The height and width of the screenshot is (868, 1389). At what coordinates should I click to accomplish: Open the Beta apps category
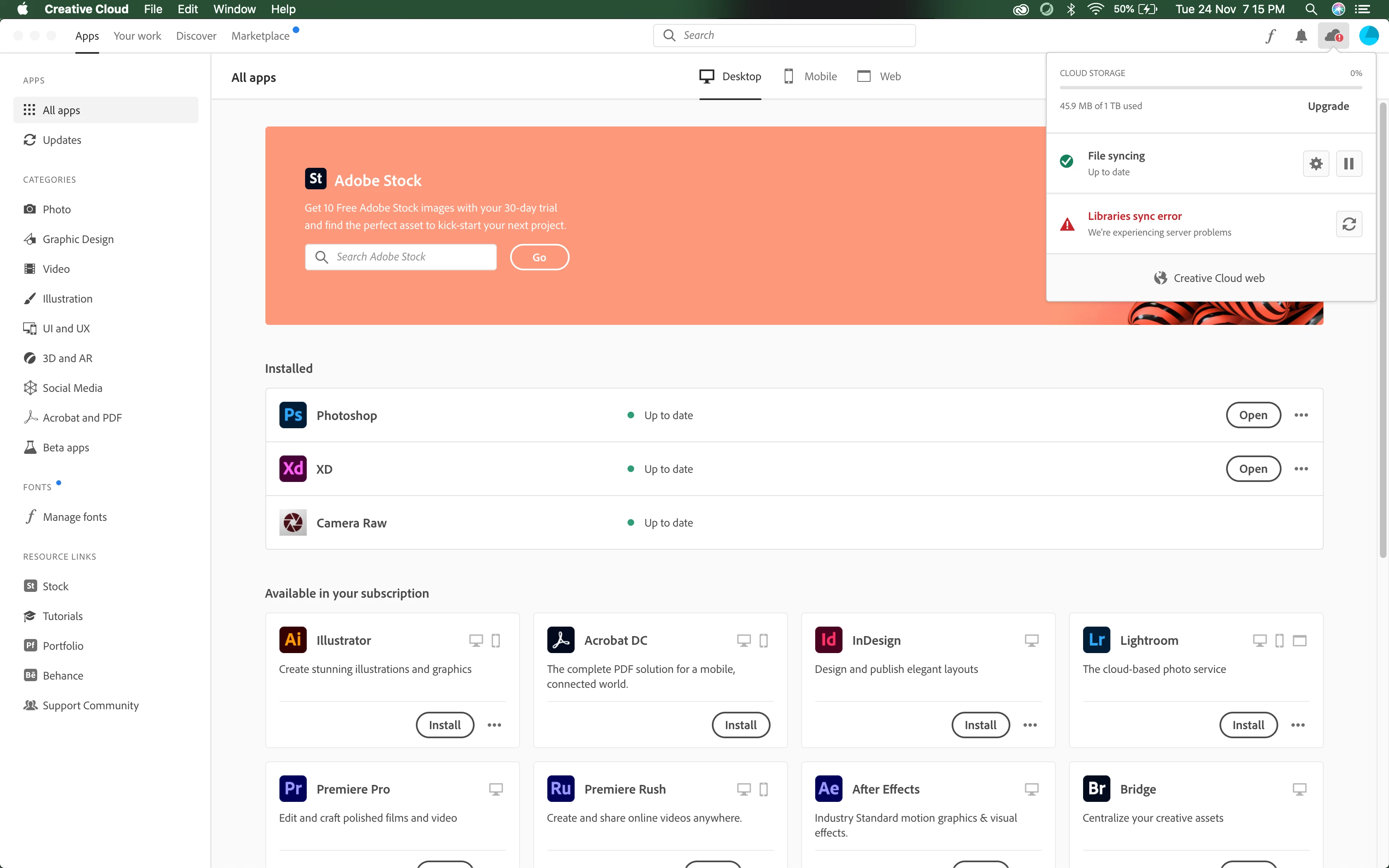click(65, 447)
